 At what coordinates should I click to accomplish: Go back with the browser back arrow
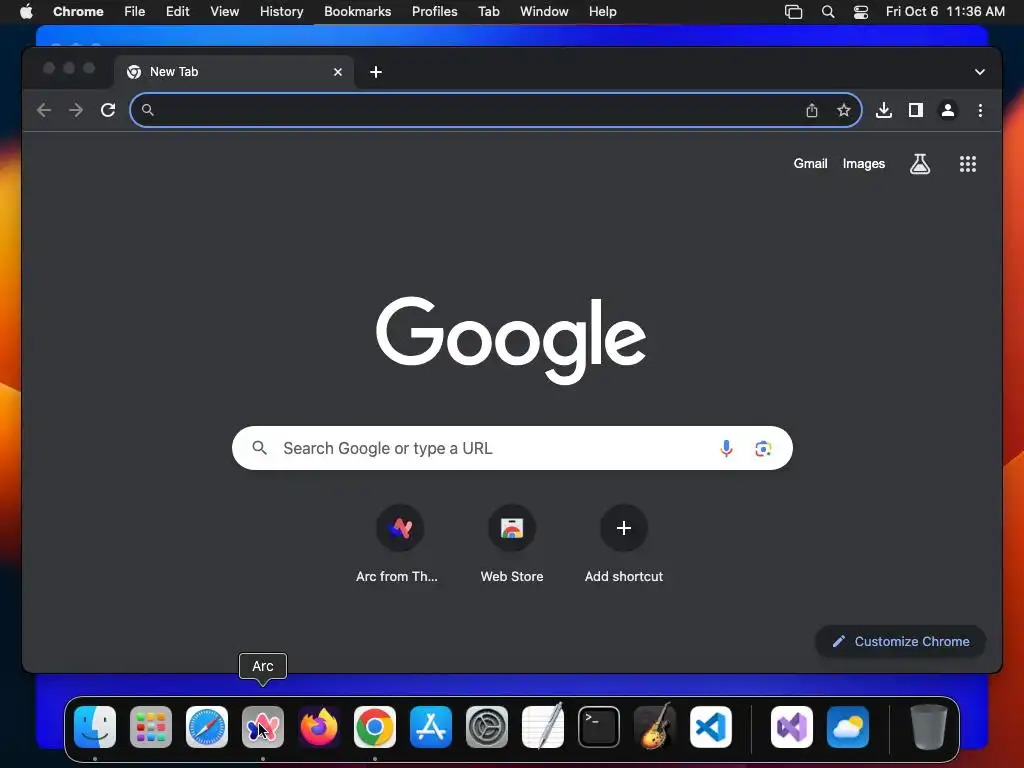point(44,110)
